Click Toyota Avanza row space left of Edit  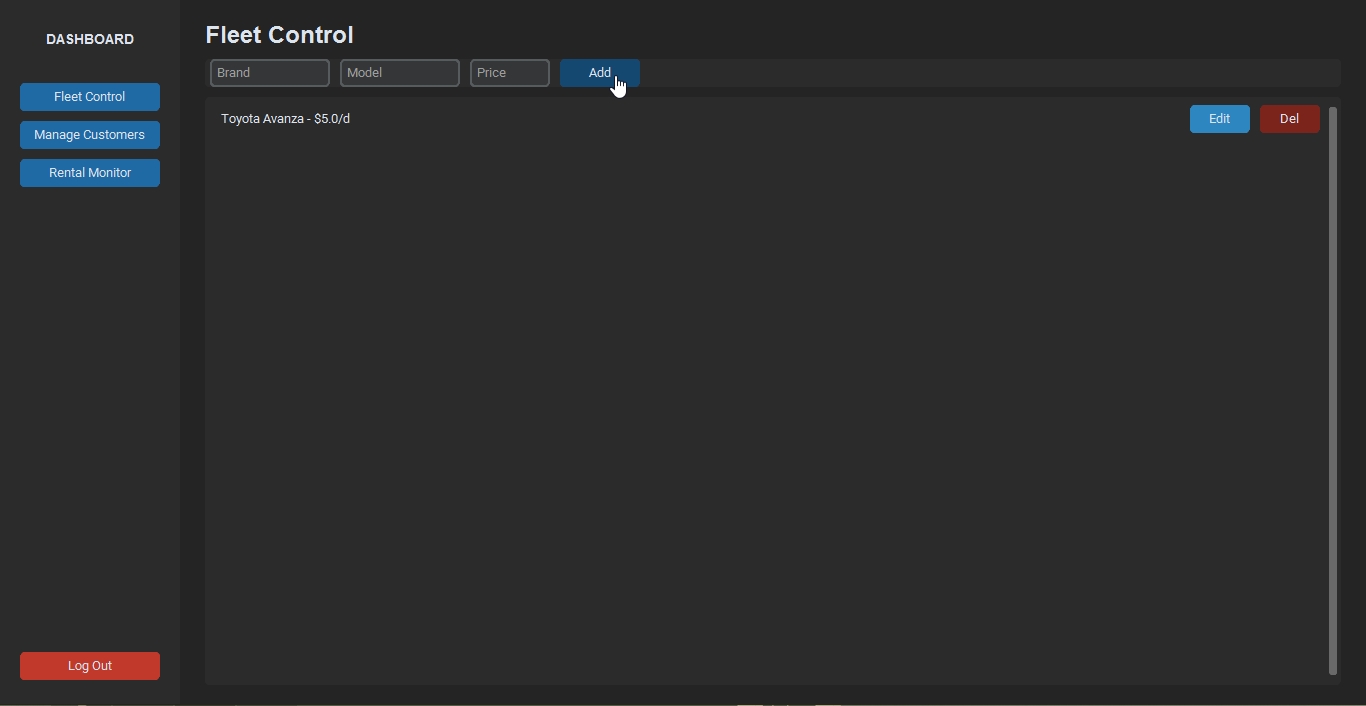pyautogui.click(x=760, y=119)
